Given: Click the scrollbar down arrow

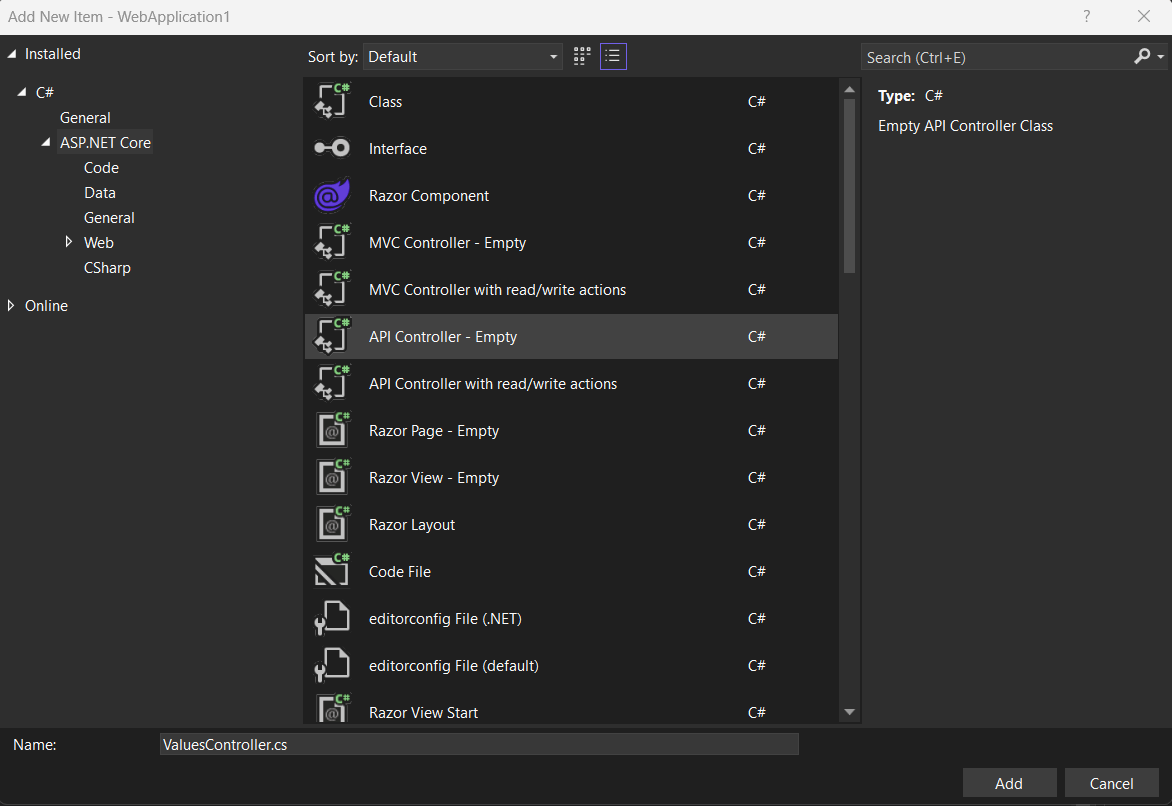Looking at the screenshot, I should coord(849,712).
